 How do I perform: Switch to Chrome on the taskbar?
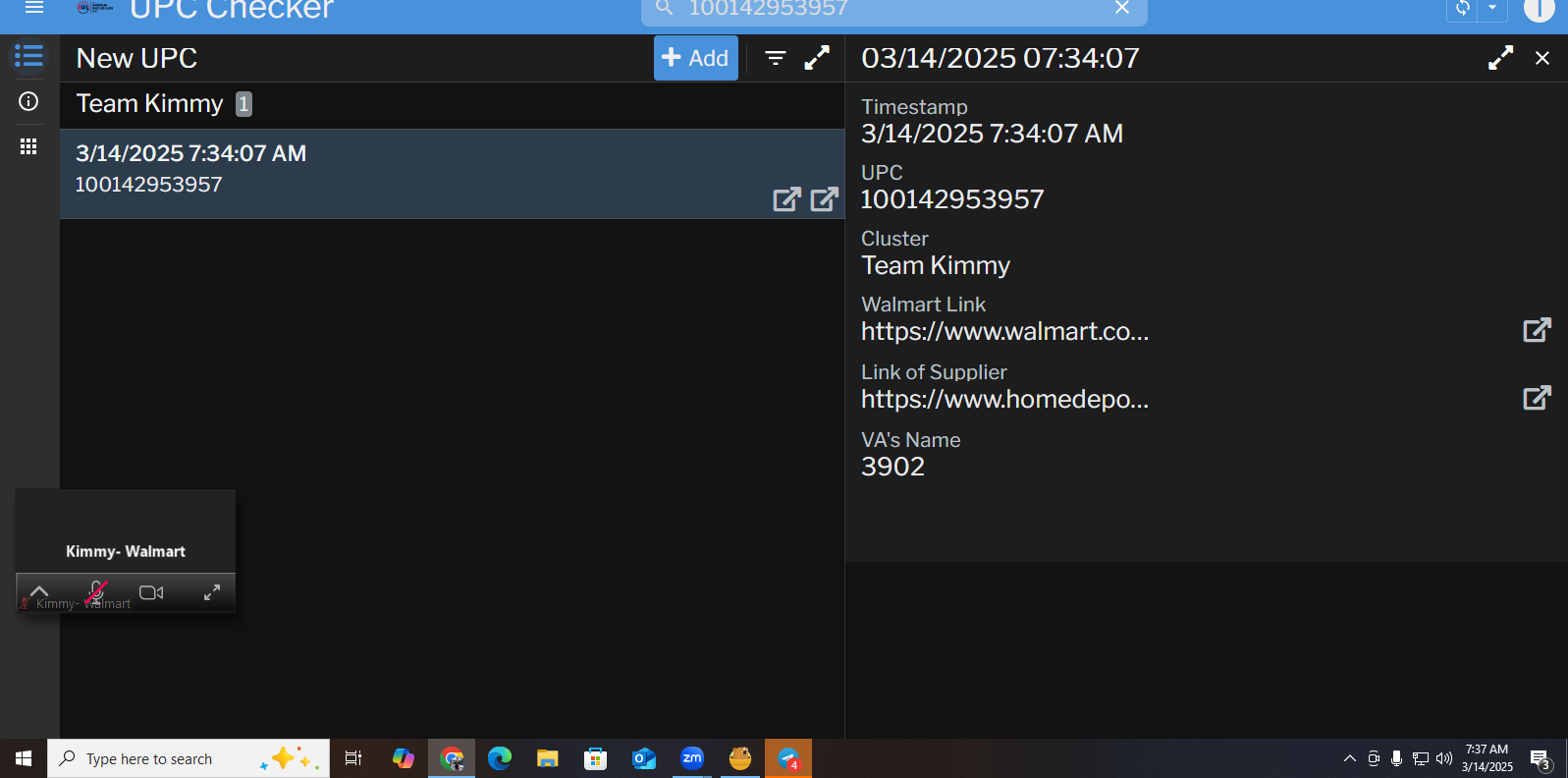point(452,758)
